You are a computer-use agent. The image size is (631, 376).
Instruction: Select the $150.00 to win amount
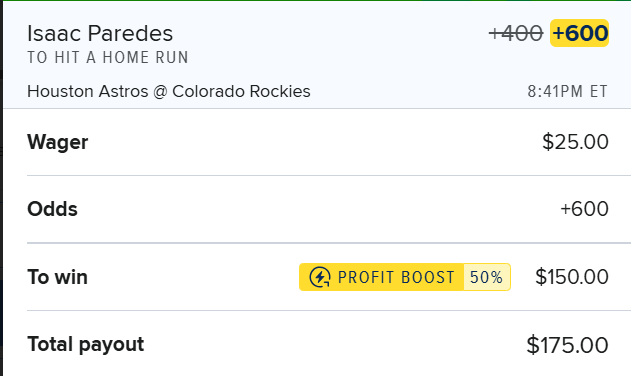(x=572, y=277)
